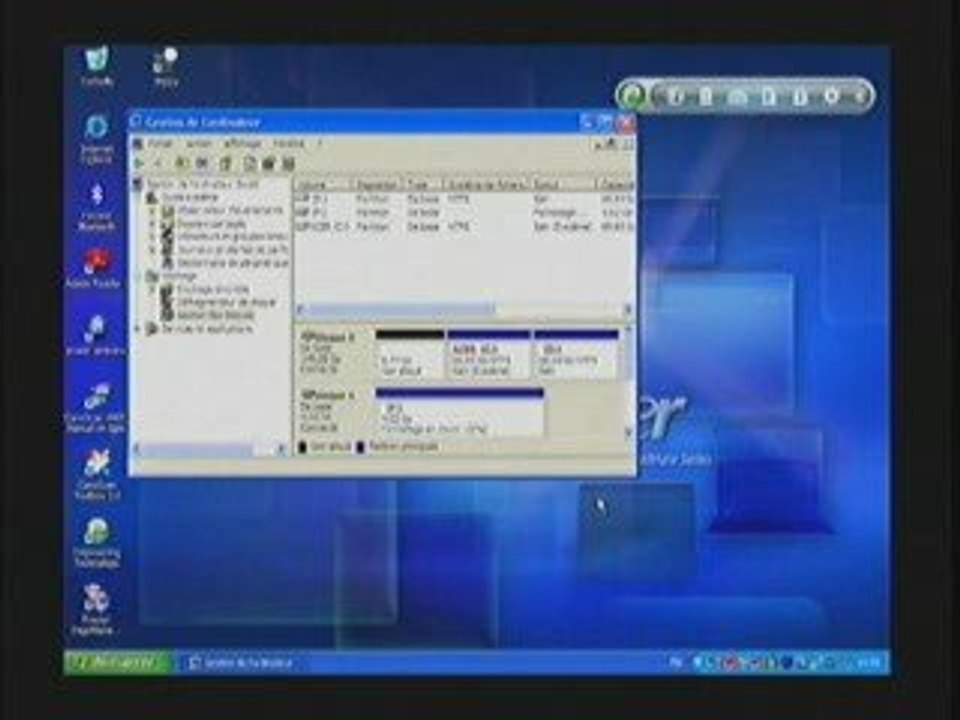Expand the Observateur d'événements node
This screenshot has width=960, height=720.
(x=153, y=211)
